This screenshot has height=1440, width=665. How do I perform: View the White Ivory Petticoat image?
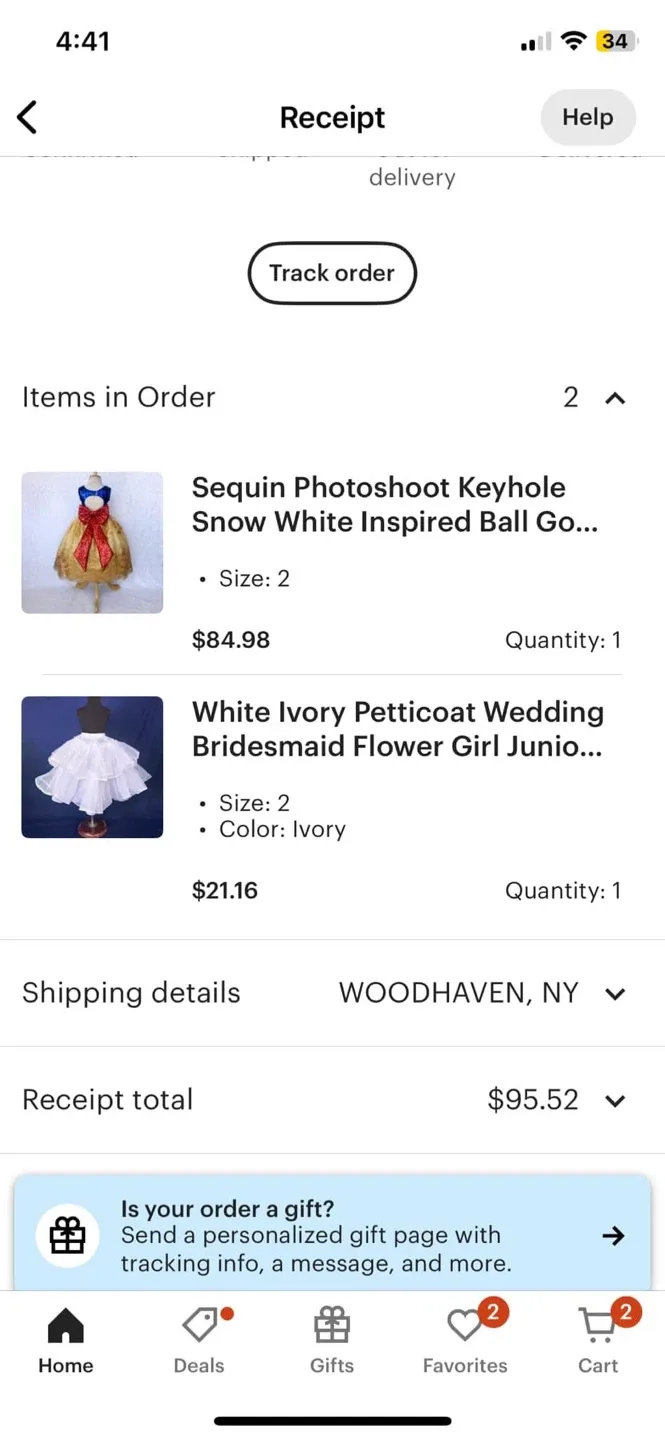click(x=92, y=767)
